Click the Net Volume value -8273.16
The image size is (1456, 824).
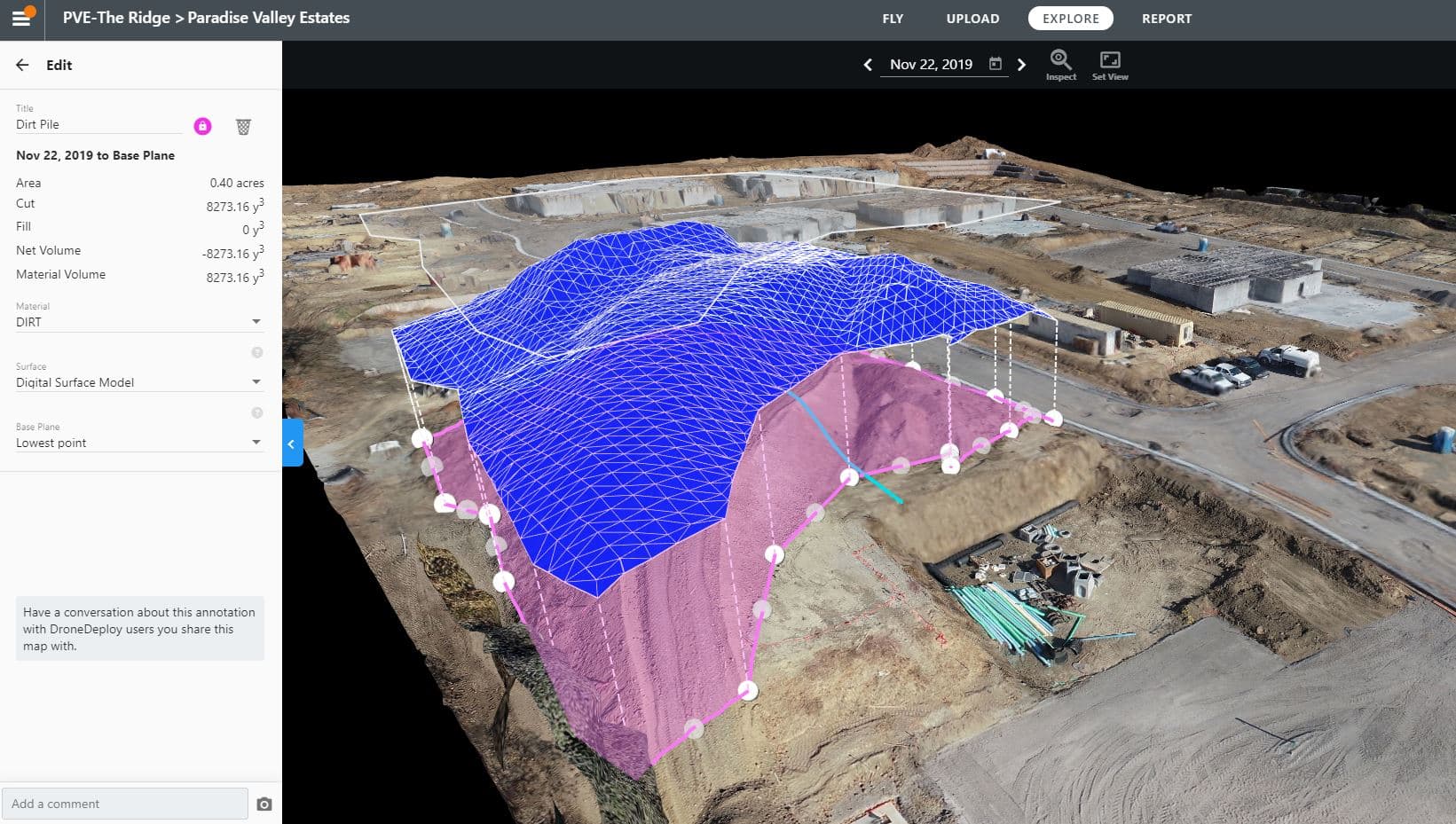(x=233, y=252)
